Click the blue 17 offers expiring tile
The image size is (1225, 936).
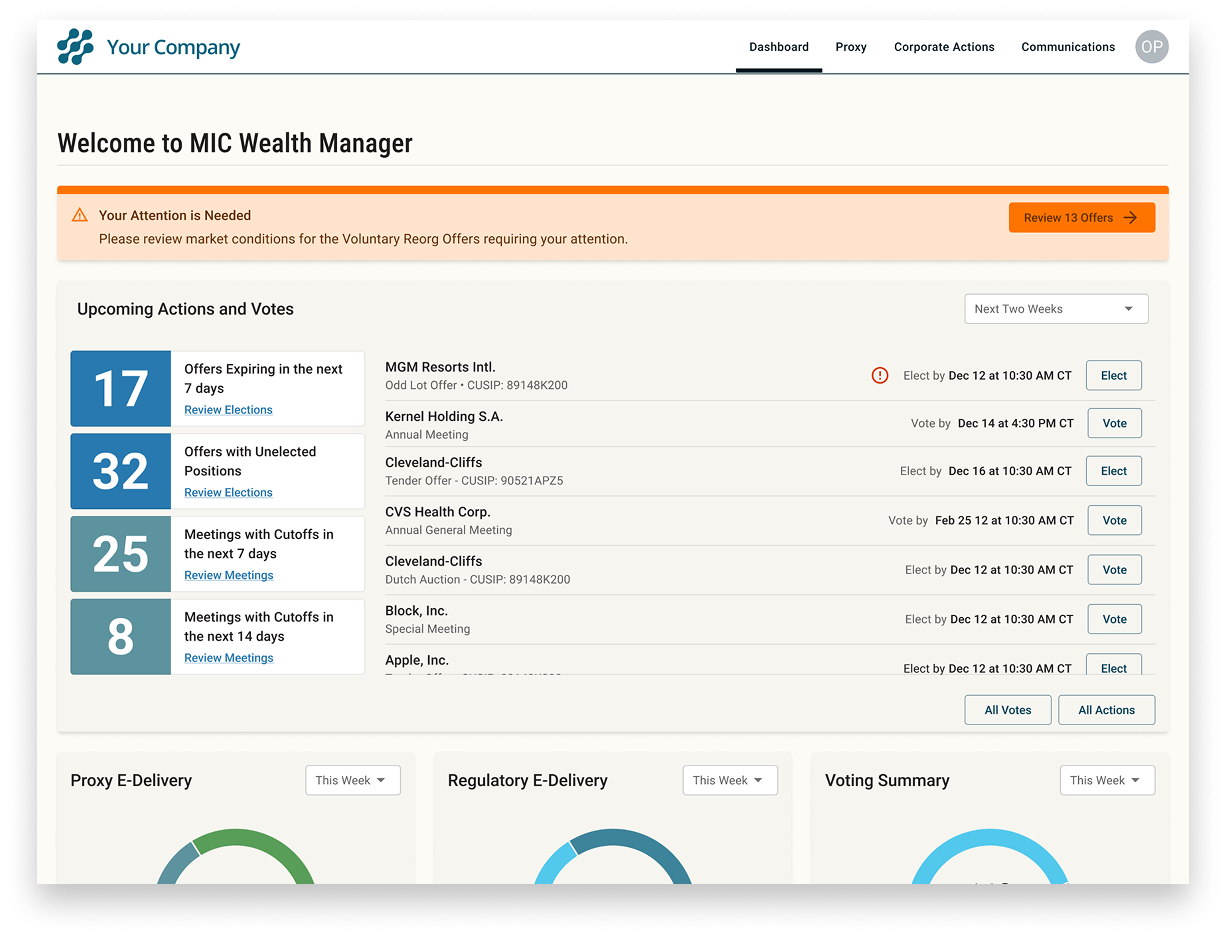pos(121,389)
